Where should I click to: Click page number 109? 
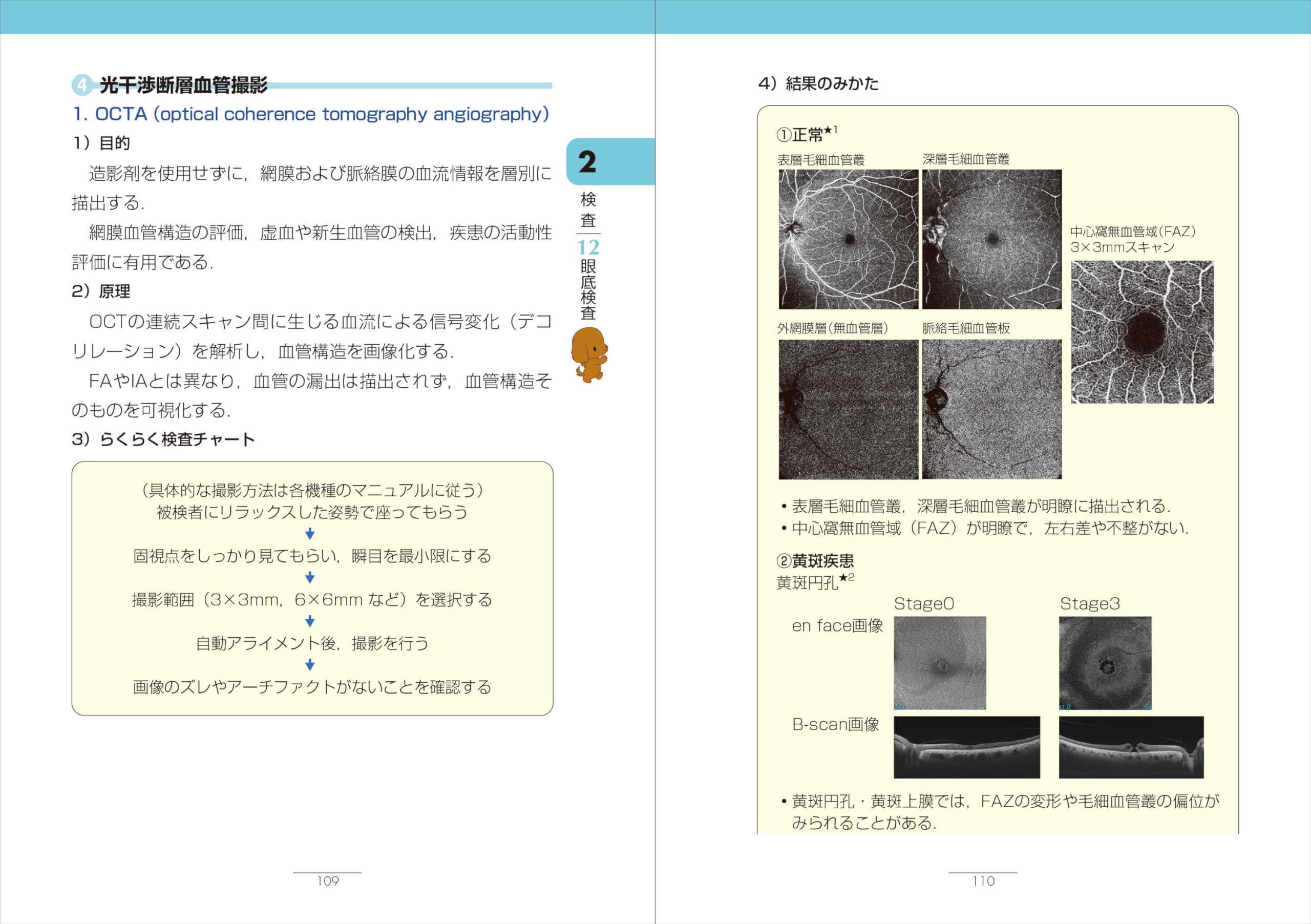pos(328,881)
